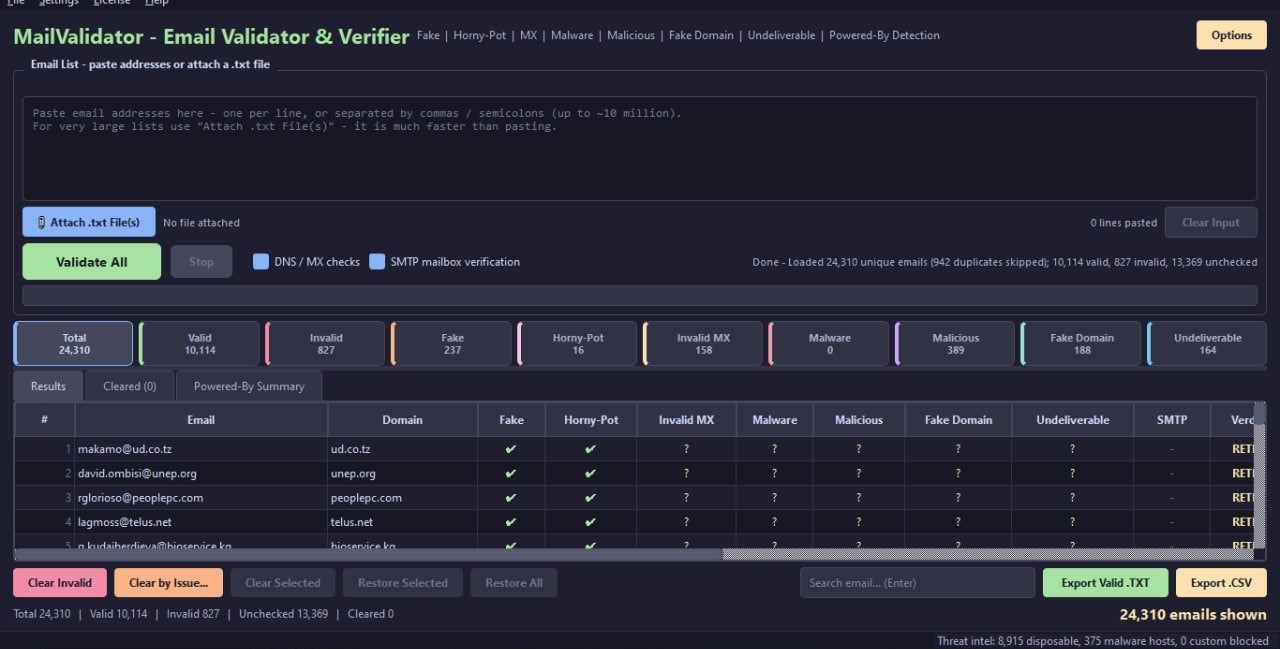Sort by the # column header

pyautogui.click(x=44, y=420)
